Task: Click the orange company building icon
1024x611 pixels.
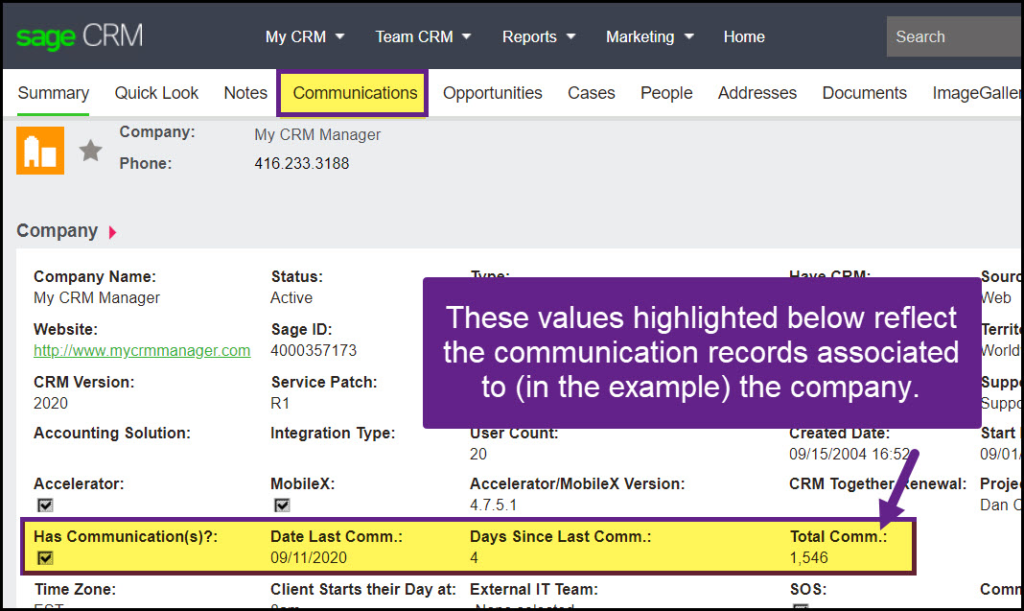Action: click(x=40, y=151)
